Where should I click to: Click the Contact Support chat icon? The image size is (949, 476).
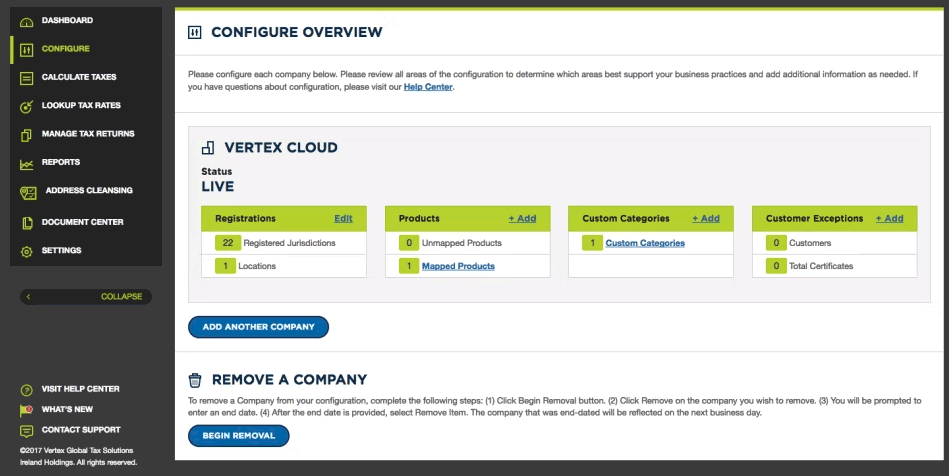[x=26, y=431]
